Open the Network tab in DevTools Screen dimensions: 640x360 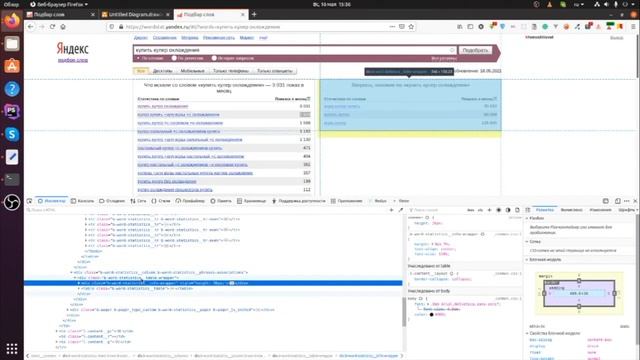138,201
